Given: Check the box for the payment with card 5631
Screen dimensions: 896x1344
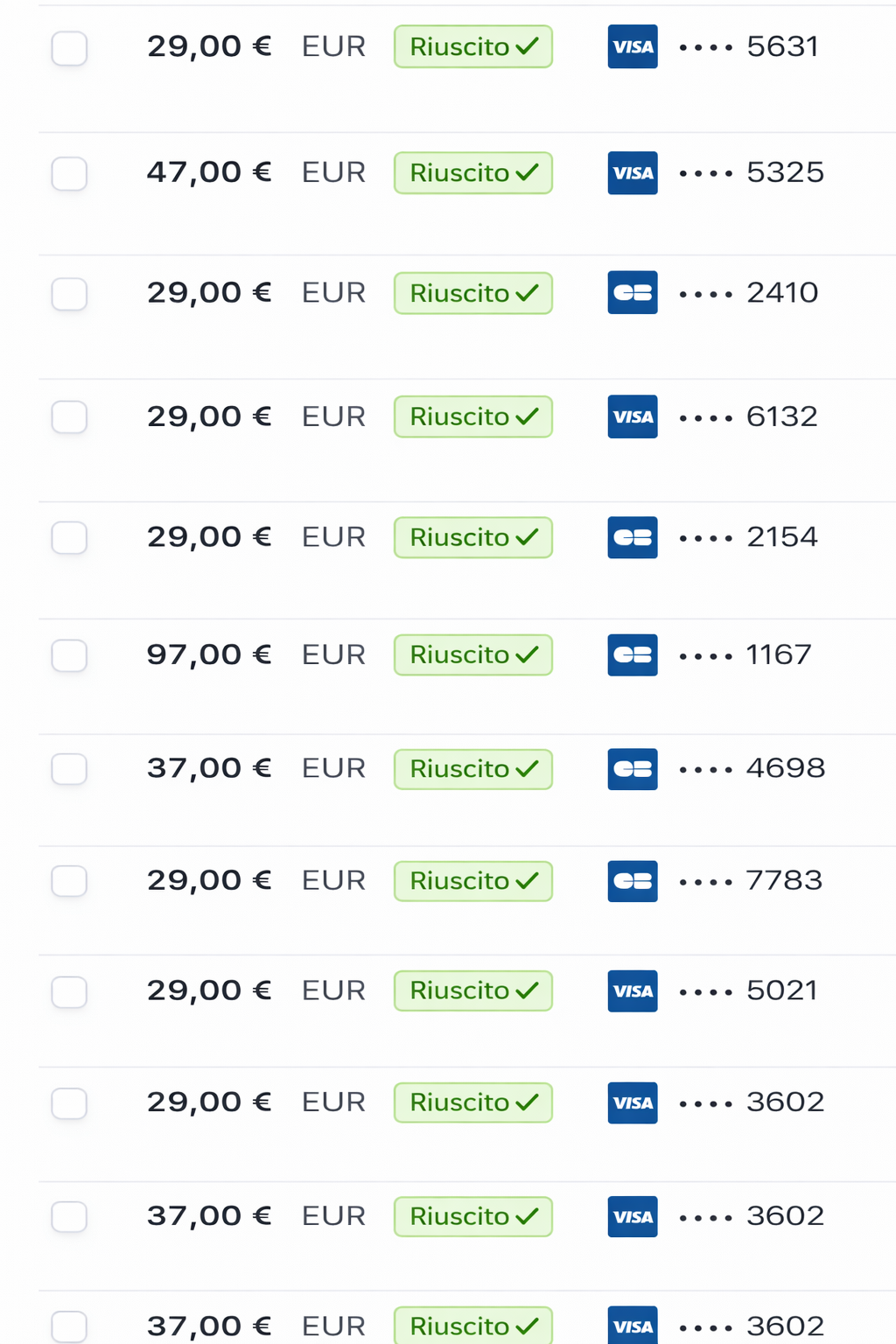Looking at the screenshot, I should [x=69, y=48].
